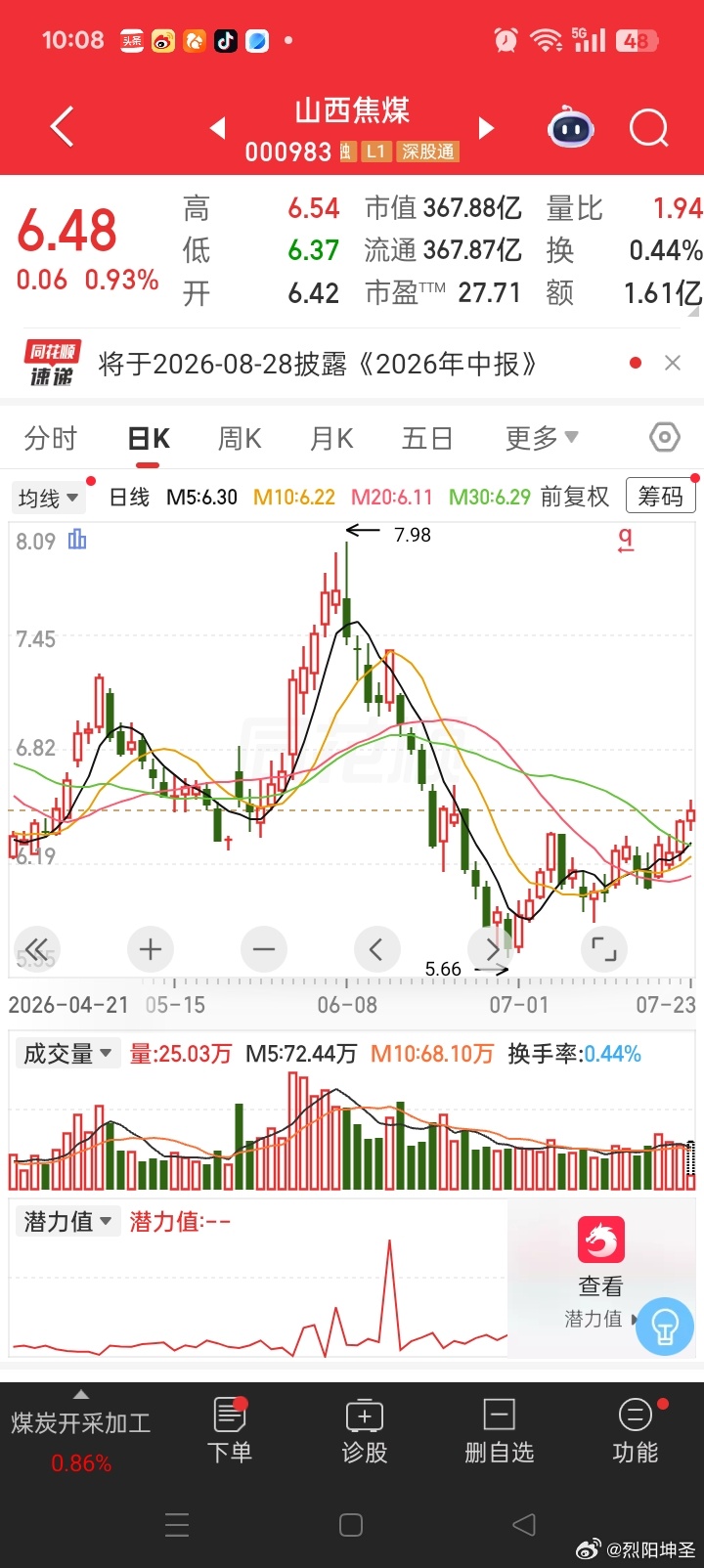Viewport: 704px width, 1568px height.
Task: Tap the 06-08 date on timeline
Action: point(347,1005)
